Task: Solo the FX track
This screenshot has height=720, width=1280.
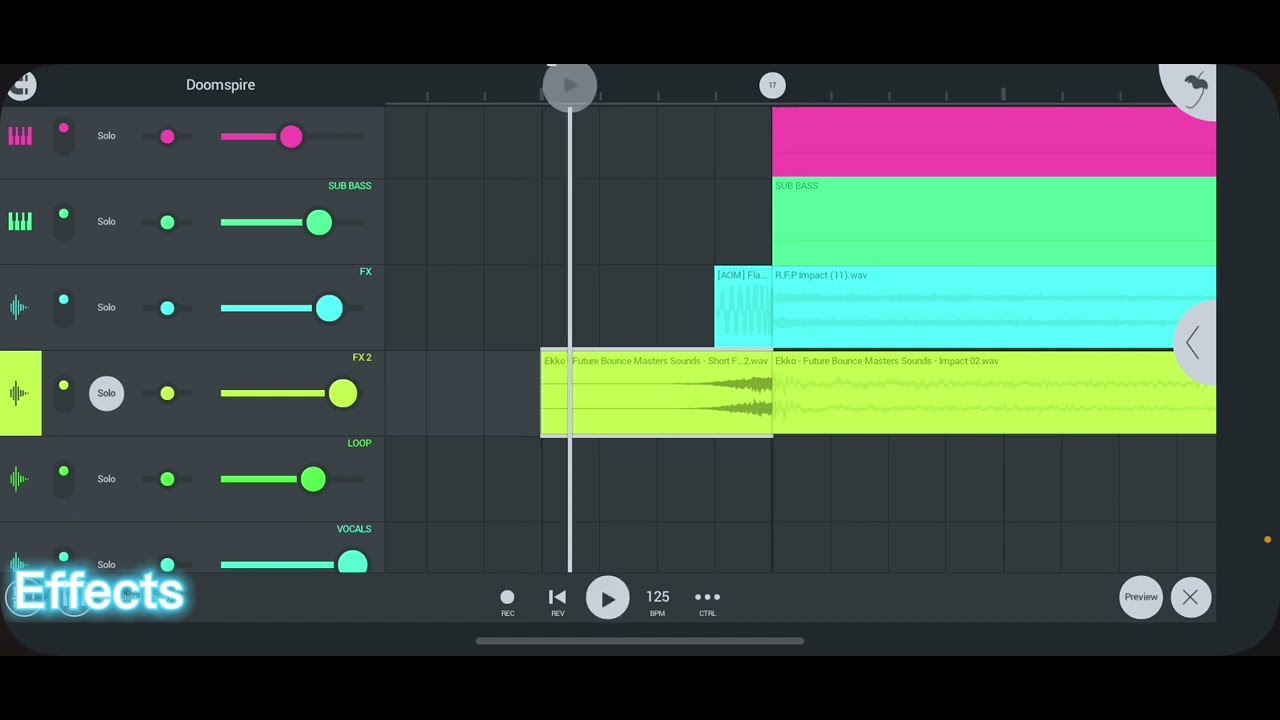Action: pyautogui.click(x=106, y=307)
